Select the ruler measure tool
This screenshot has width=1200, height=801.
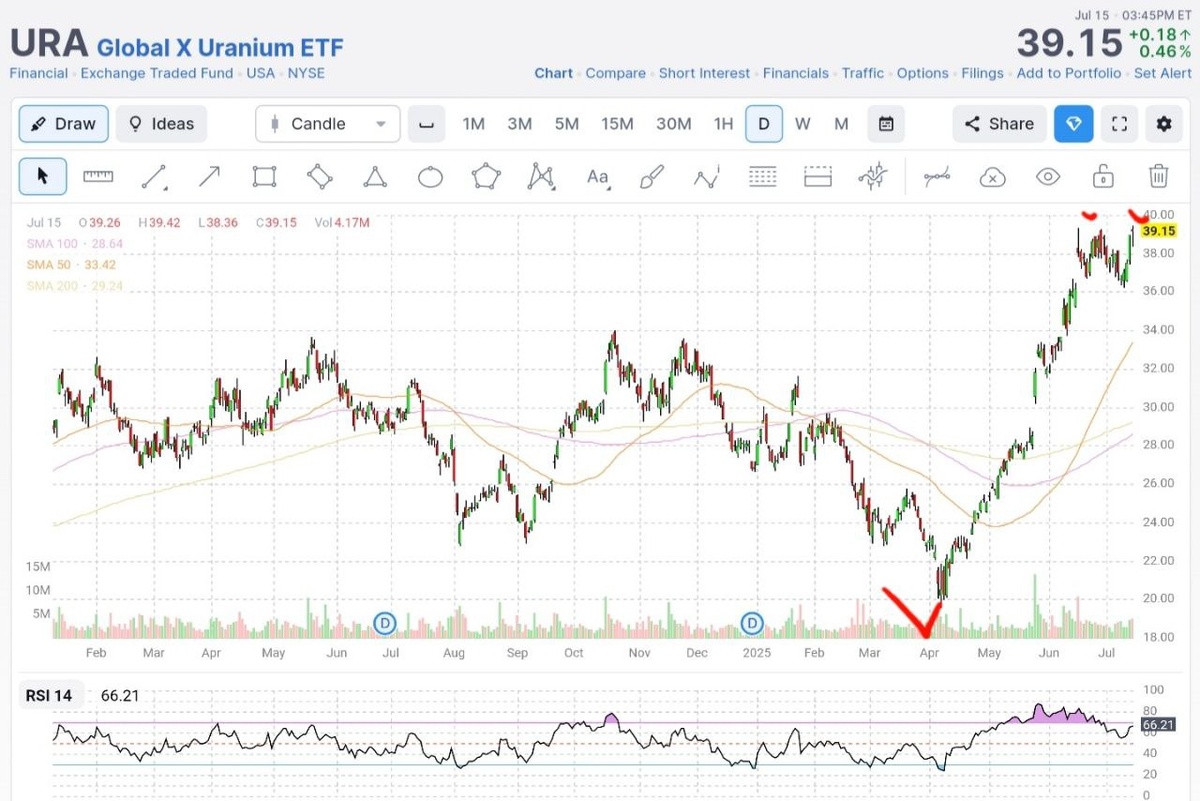coord(98,177)
